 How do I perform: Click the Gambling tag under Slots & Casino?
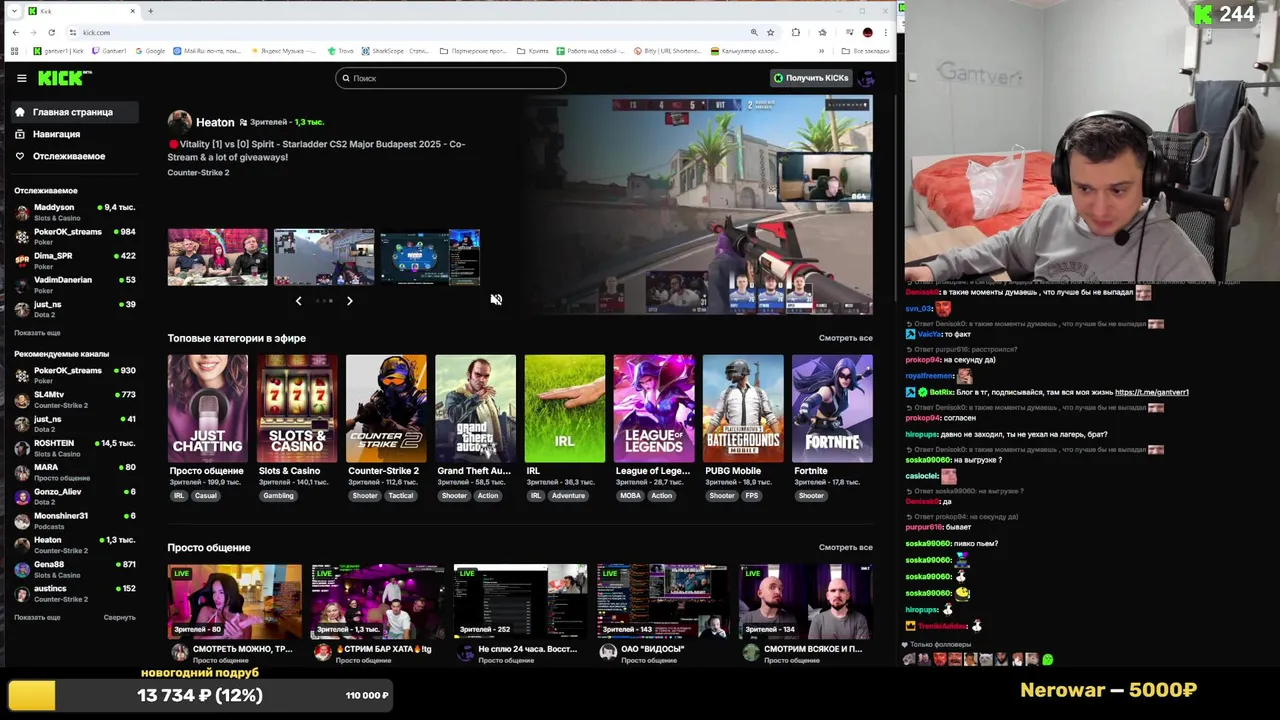pyautogui.click(x=278, y=496)
